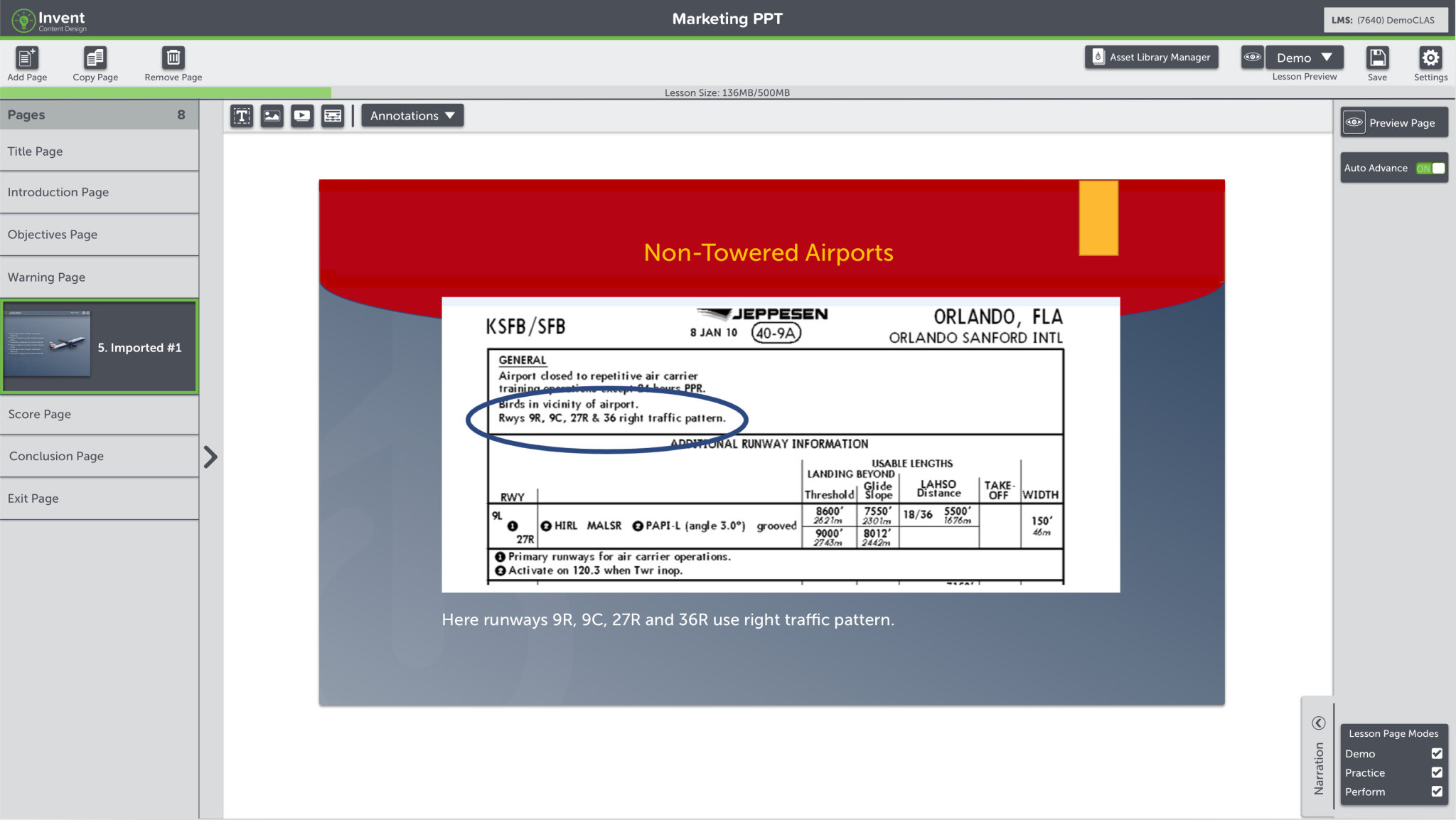Screen dimensions: 1456x820
Task: Insert a table layout element
Action: coord(333,115)
